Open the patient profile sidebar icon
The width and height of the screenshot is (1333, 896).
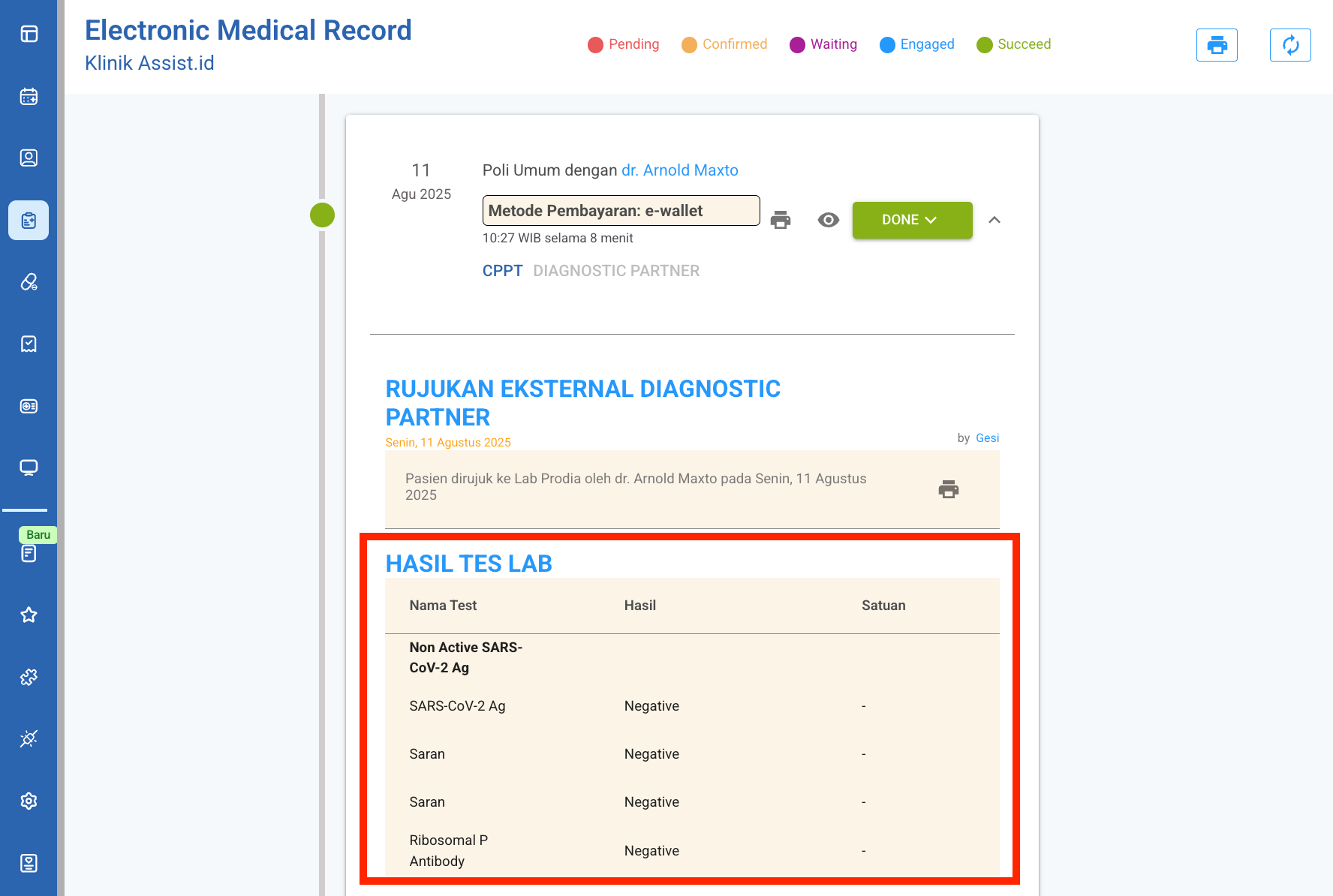point(29,158)
